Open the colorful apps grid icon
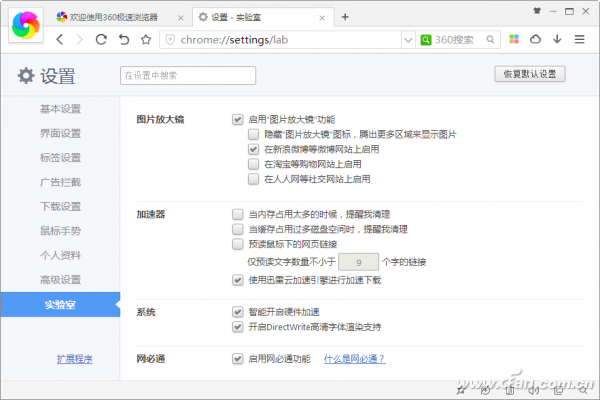Image resolution: width=600 pixels, height=400 pixels. 514,39
